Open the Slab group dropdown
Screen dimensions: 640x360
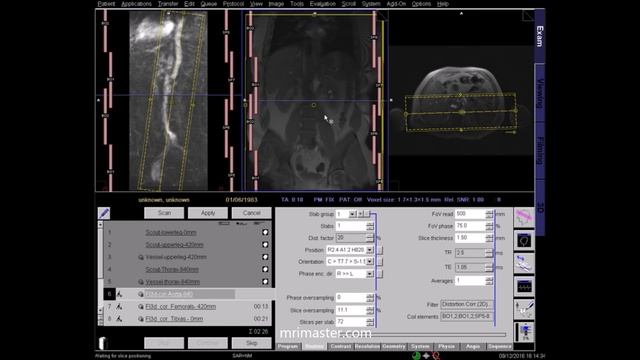352,214
